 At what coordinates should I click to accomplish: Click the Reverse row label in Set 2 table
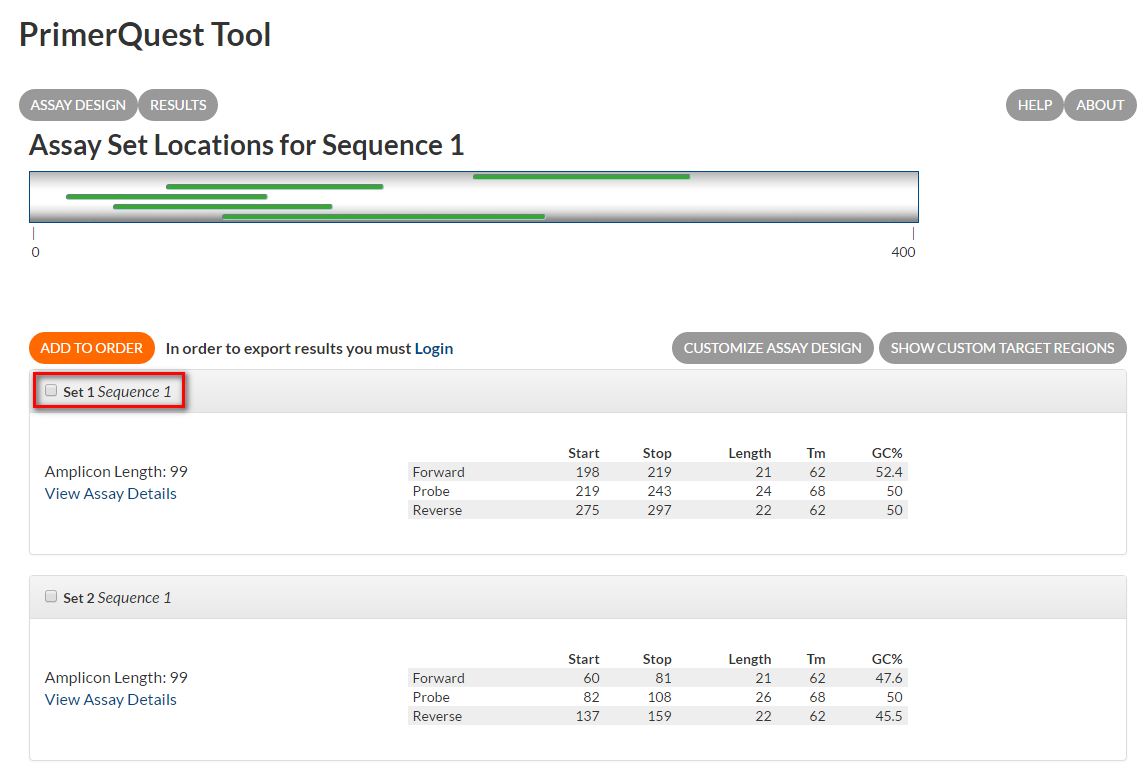[x=437, y=716]
